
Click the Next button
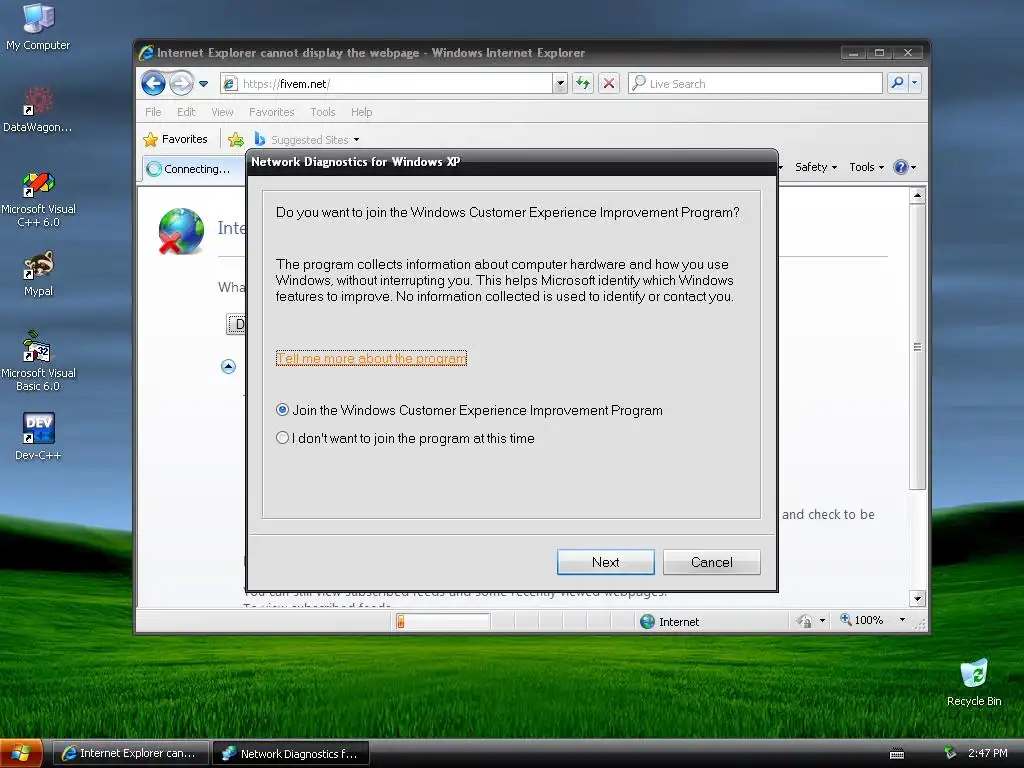pyautogui.click(x=605, y=562)
